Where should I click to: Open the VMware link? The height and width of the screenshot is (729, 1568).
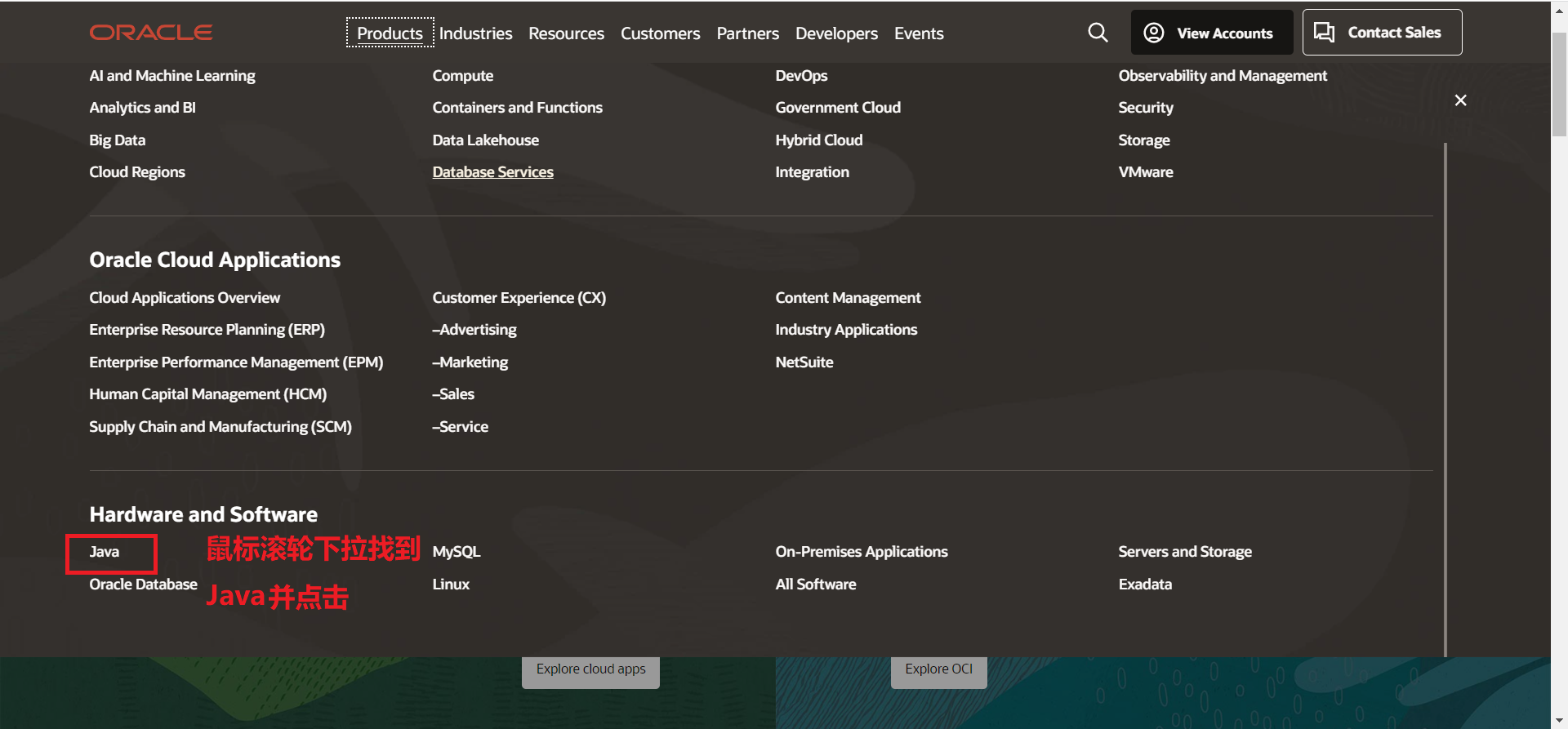[x=1146, y=172]
